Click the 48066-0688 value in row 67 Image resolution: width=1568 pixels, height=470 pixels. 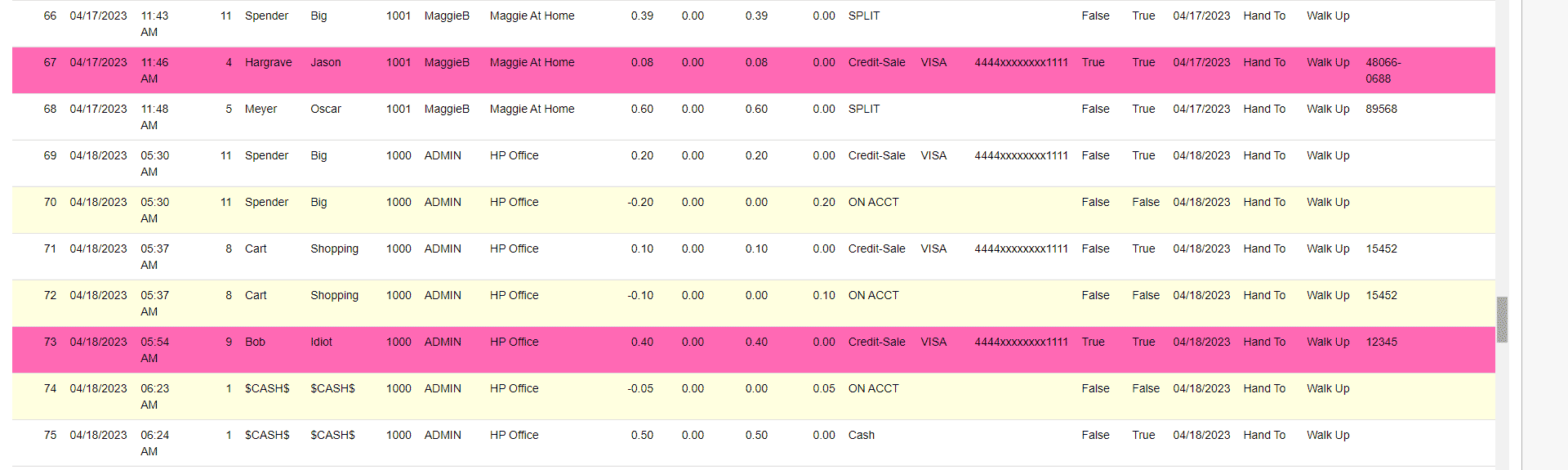[1383, 70]
